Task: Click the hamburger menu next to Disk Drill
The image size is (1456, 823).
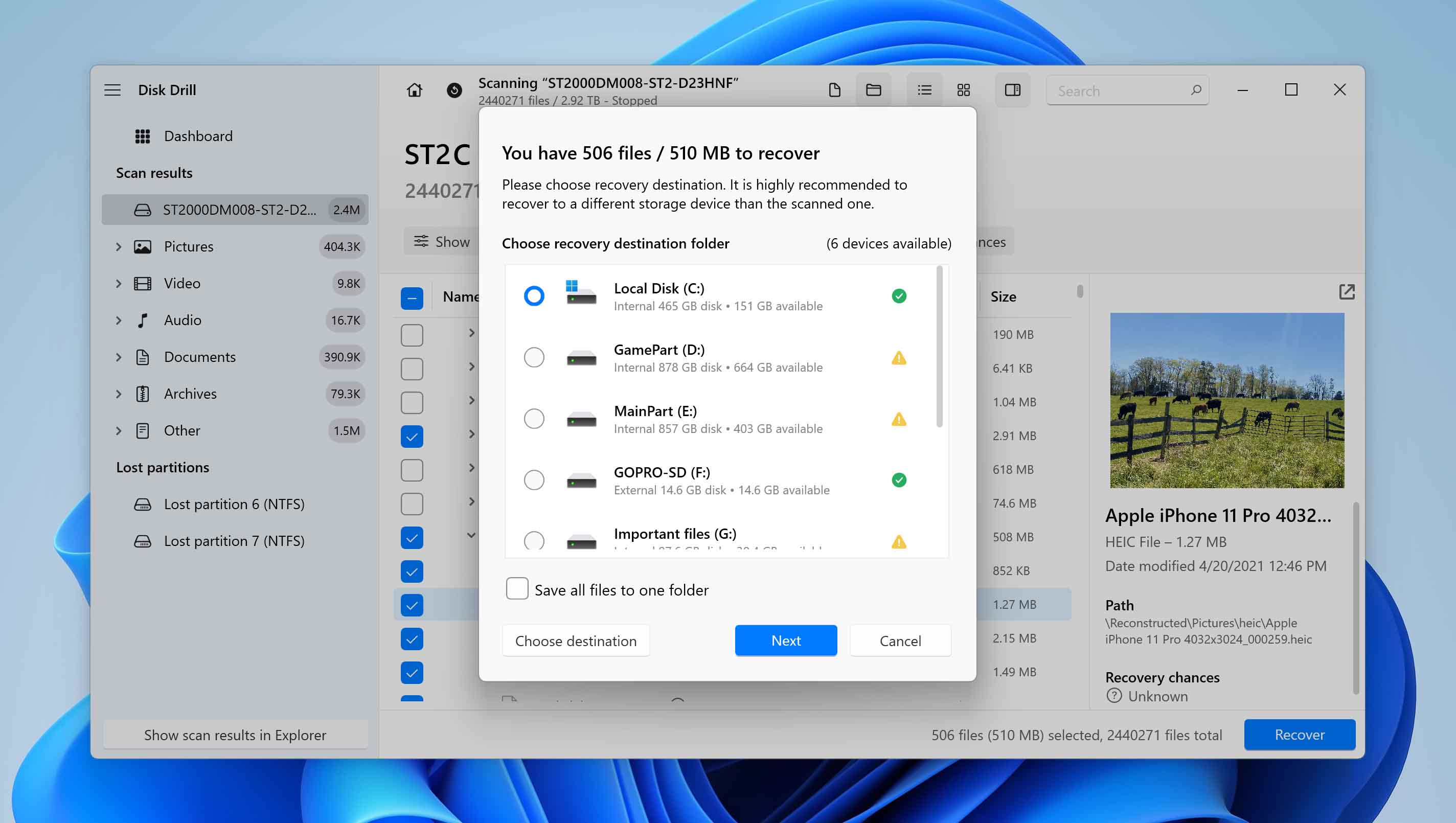Action: click(x=112, y=90)
